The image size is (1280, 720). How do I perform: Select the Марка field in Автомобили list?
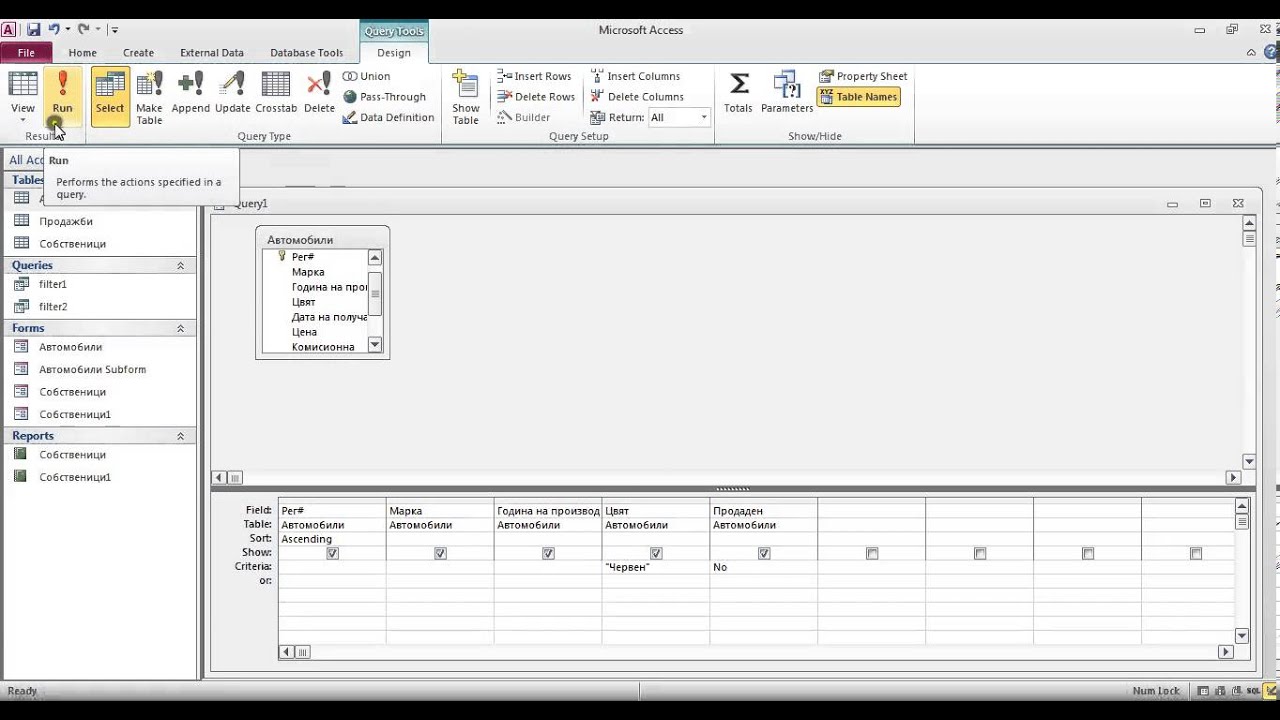point(308,272)
